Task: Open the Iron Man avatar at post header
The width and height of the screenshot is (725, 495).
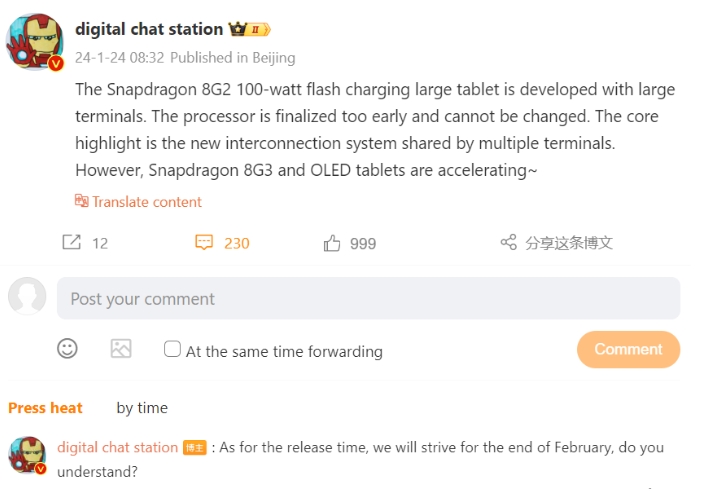Action: click(35, 42)
